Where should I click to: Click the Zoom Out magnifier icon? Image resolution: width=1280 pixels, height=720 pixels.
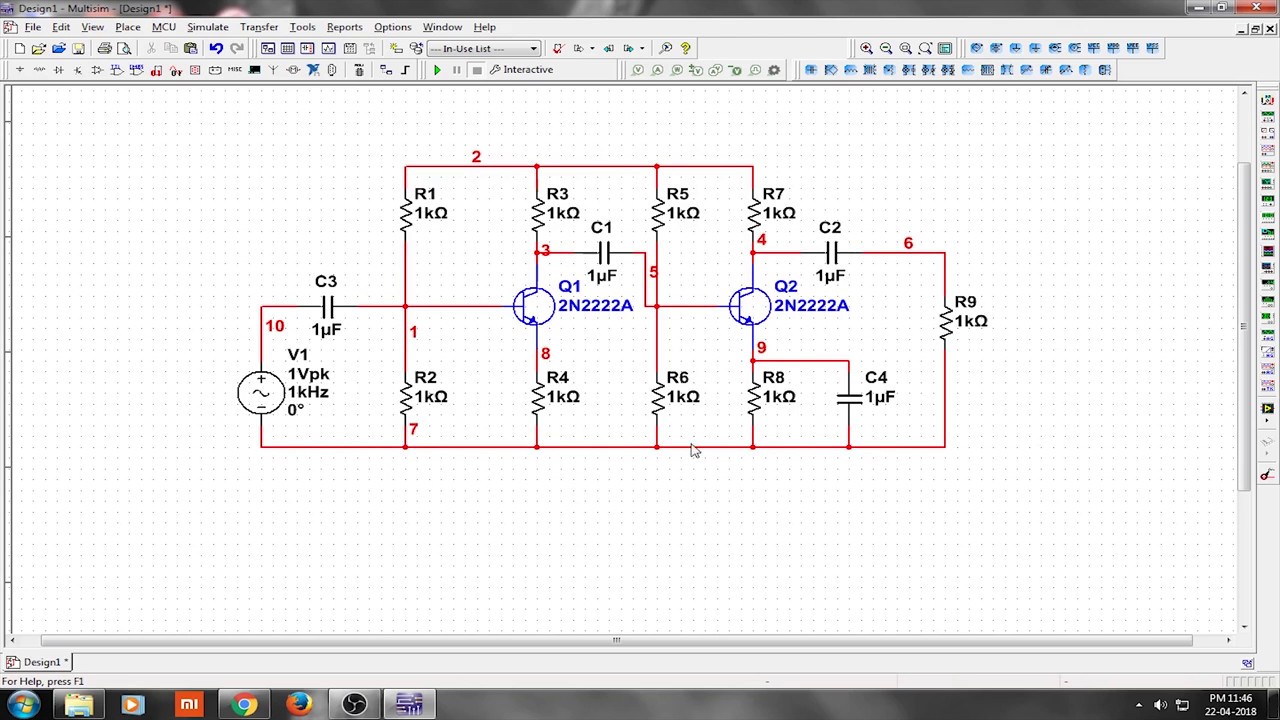[886, 48]
